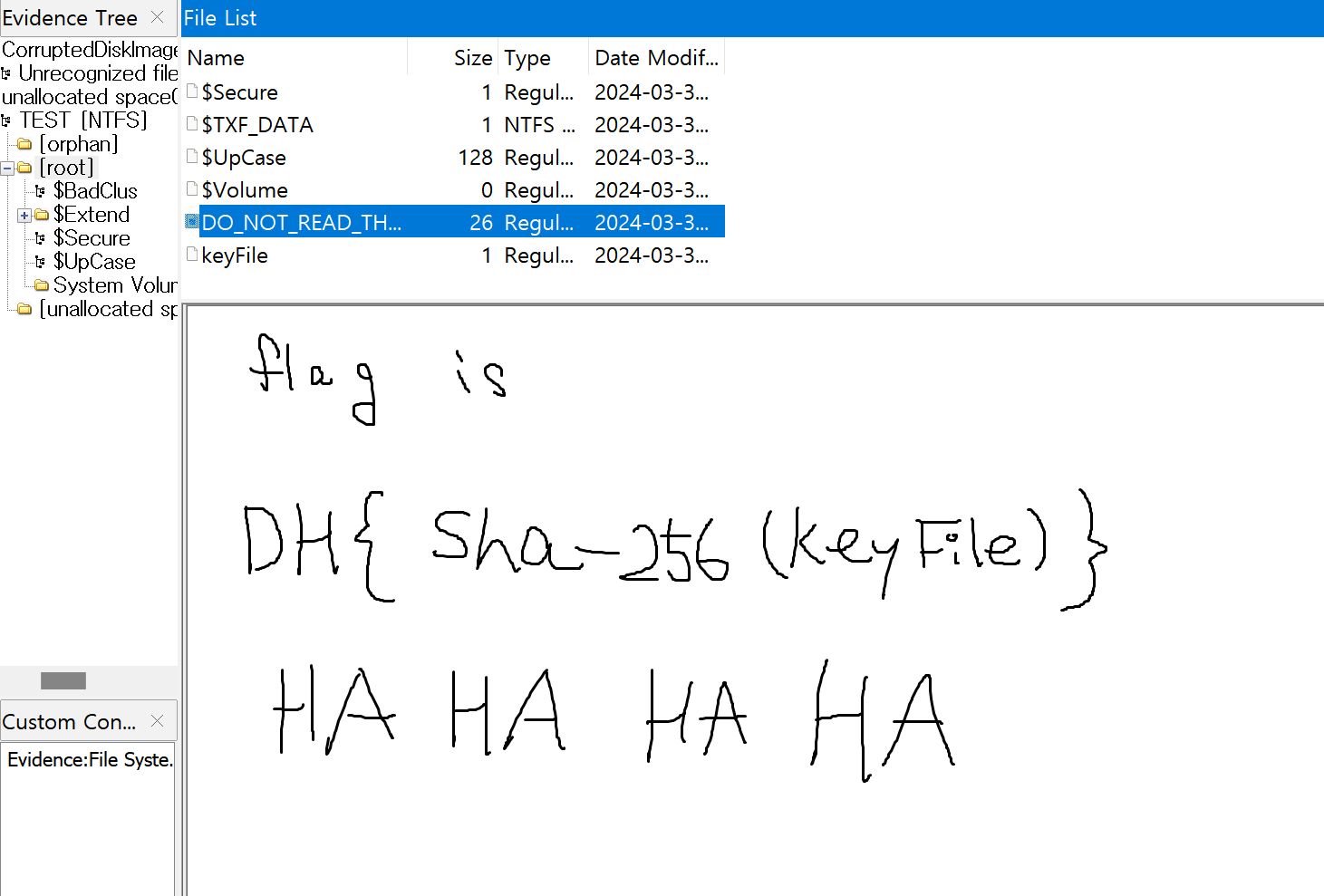Click the icon of the selected DO_NOT_READ file
This screenshot has width=1324, height=896.
click(192, 221)
